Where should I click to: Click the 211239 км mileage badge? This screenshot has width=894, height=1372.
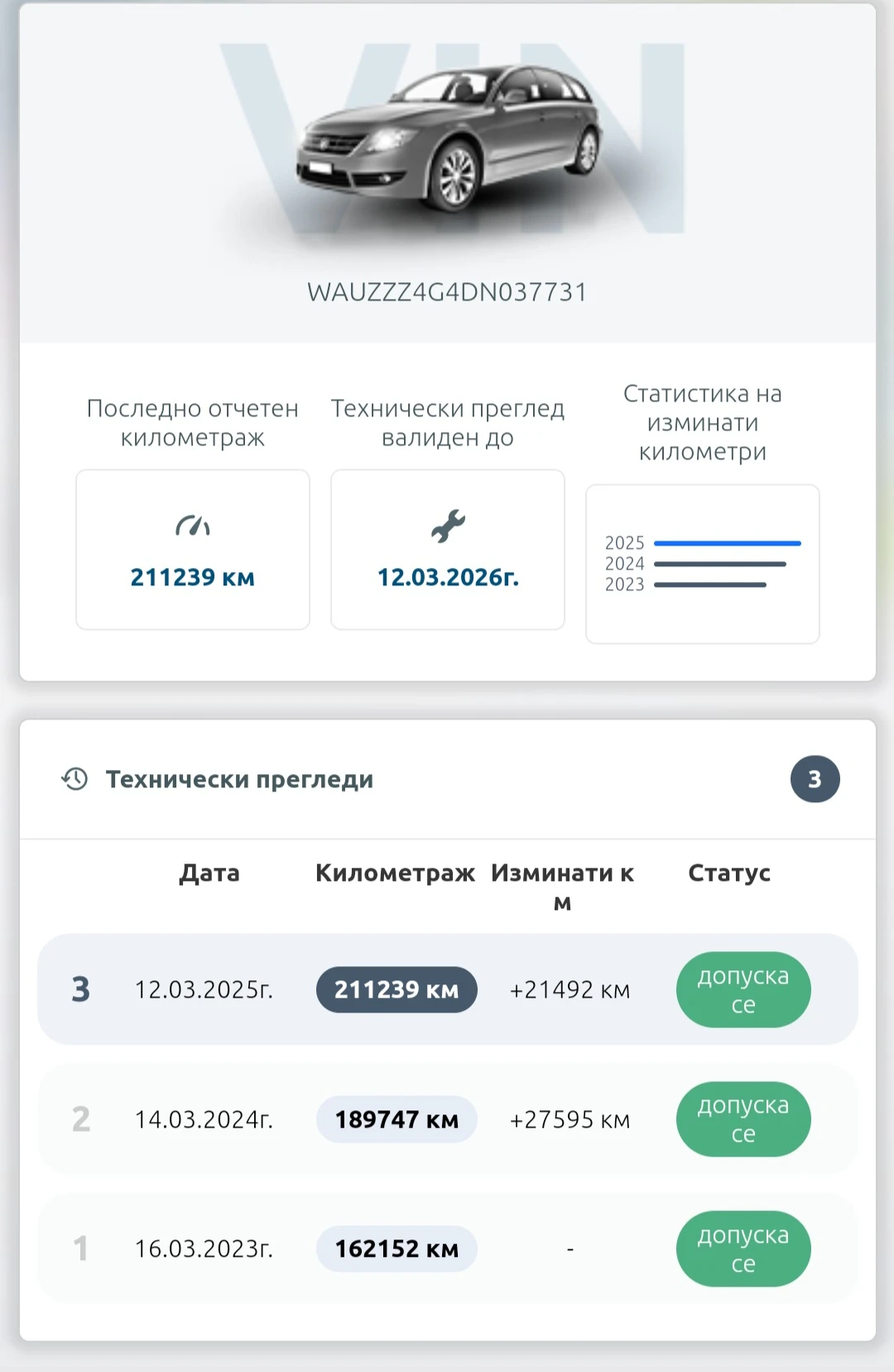point(397,989)
